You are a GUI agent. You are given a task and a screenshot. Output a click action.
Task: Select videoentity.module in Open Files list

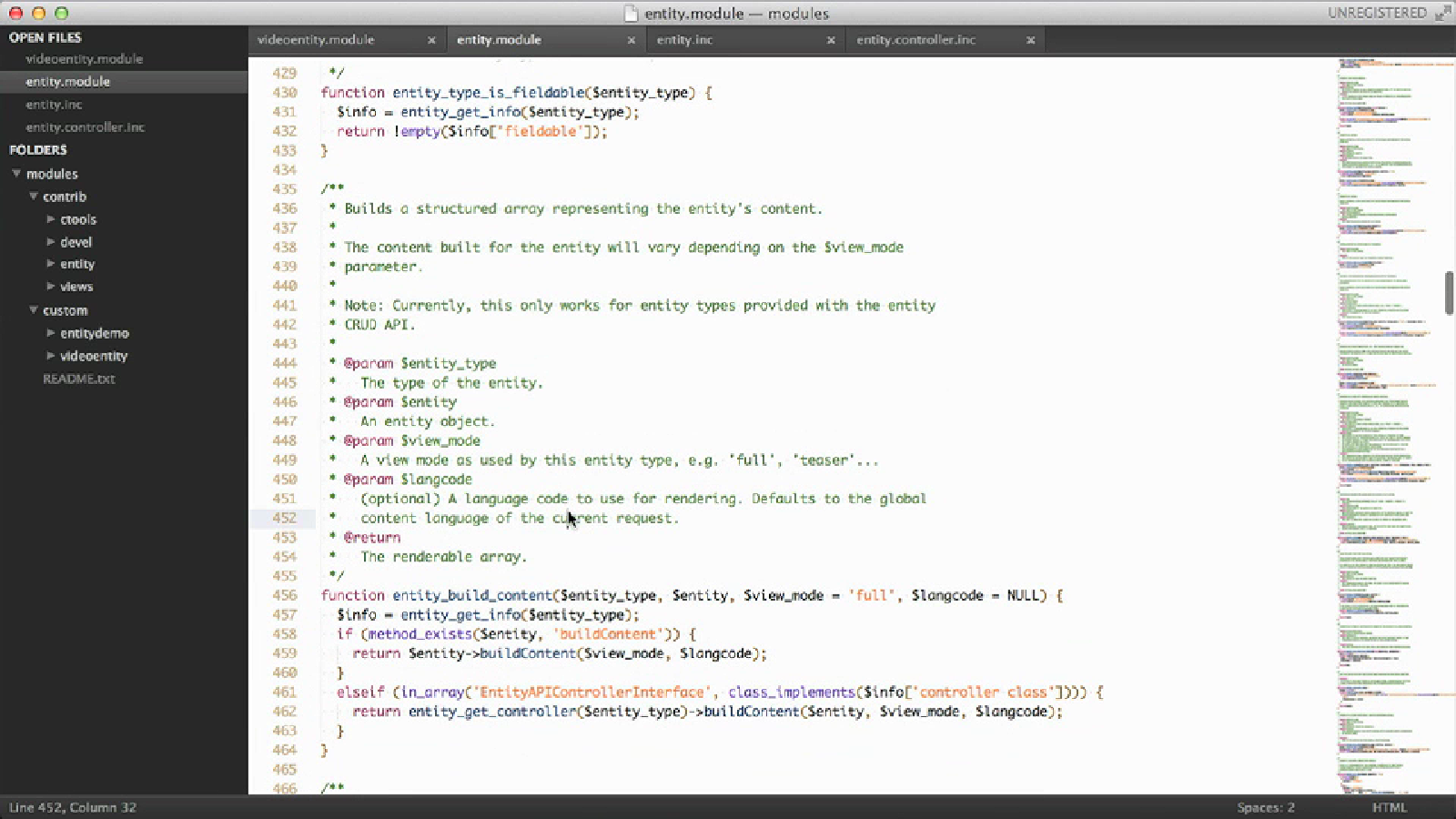pos(84,59)
